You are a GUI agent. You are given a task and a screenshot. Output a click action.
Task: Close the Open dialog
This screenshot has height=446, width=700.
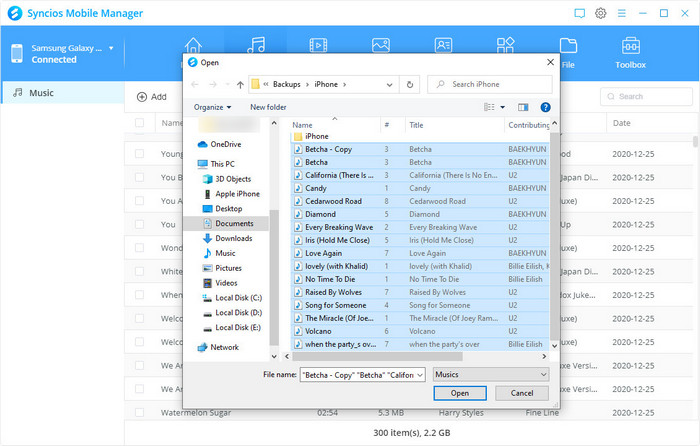click(550, 63)
